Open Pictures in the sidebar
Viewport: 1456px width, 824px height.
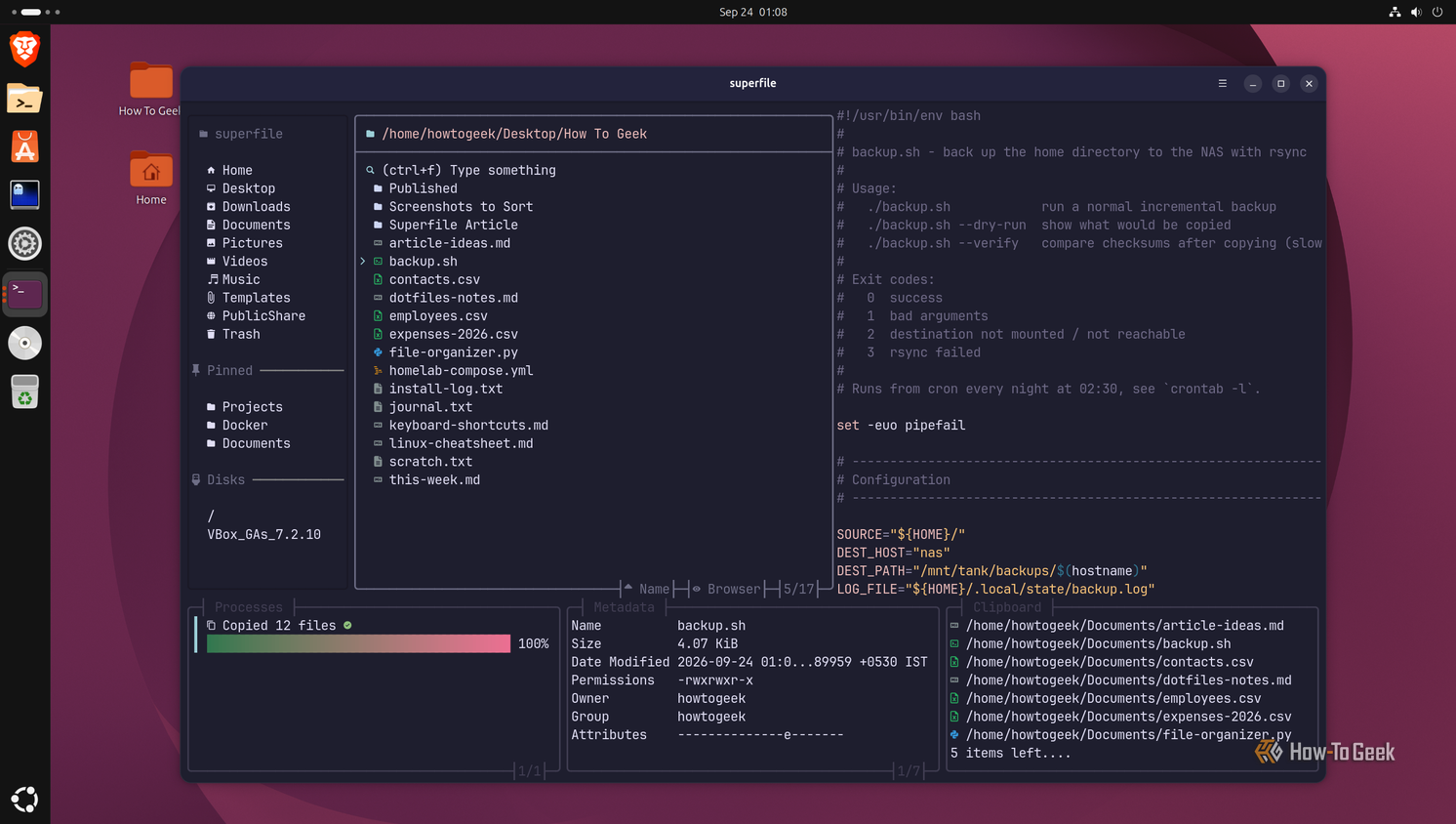coord(252,243)
